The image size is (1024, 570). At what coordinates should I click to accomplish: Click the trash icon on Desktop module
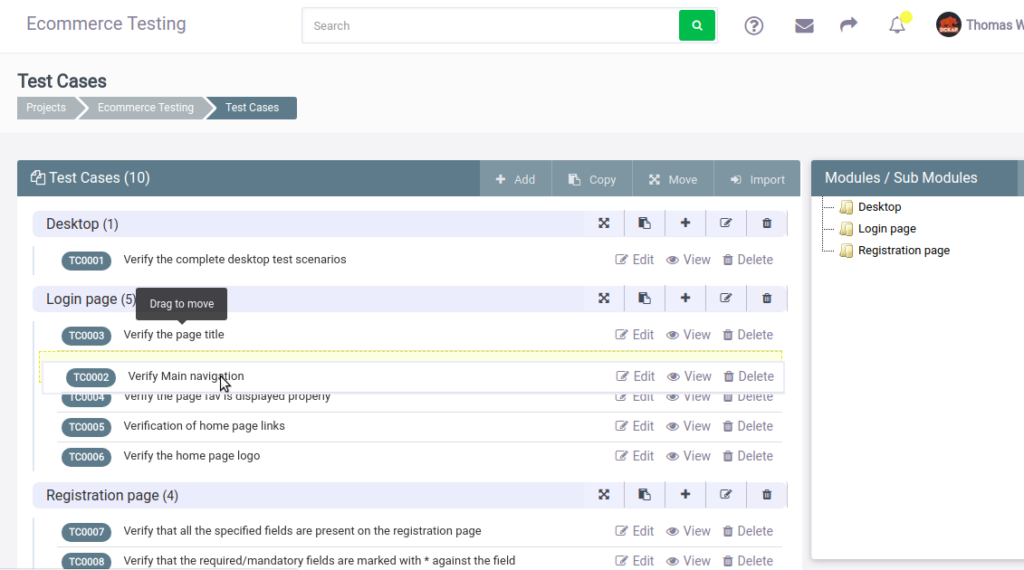[767, 223]
